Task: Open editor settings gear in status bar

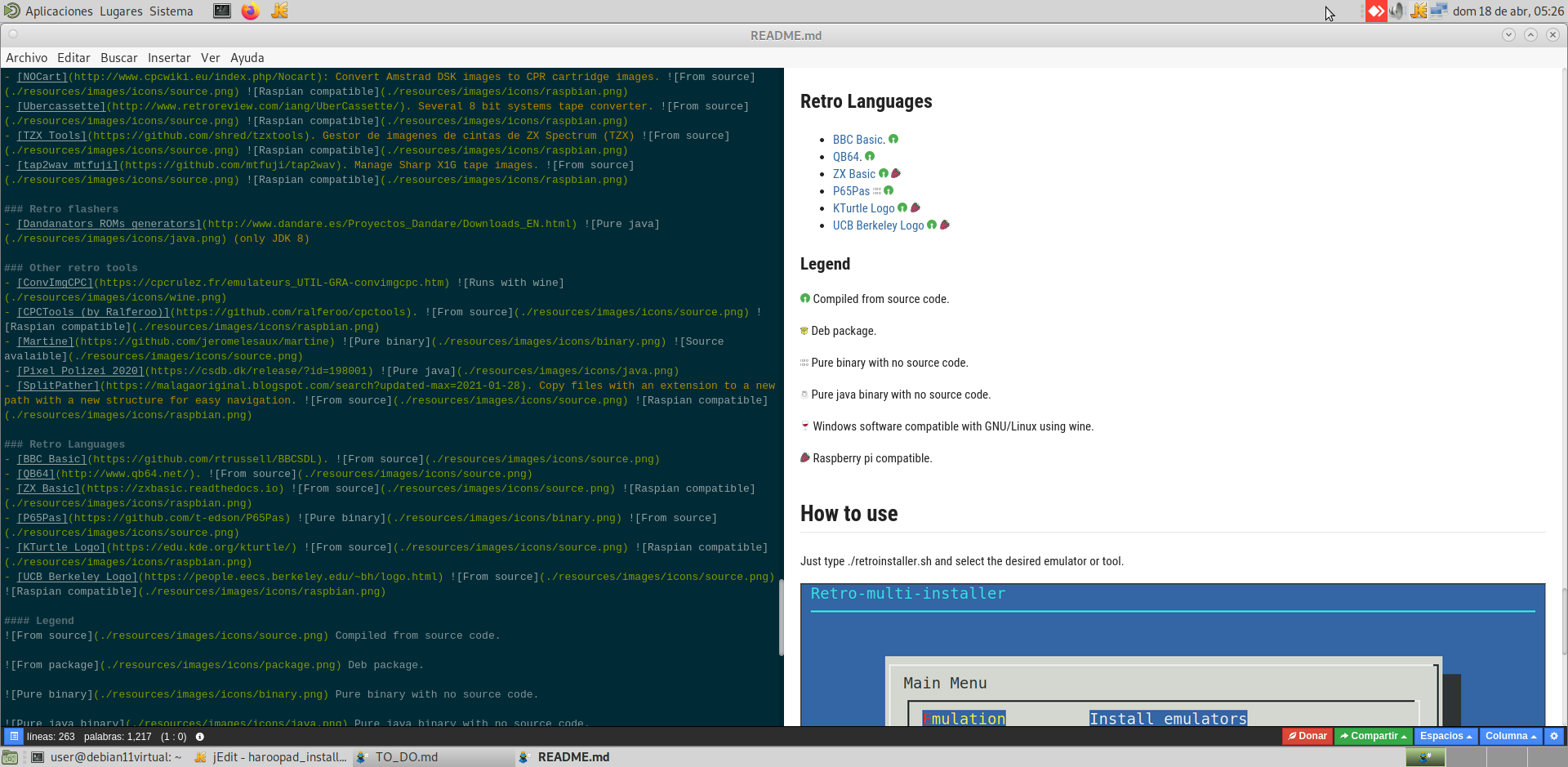Action: (1554, 736)
